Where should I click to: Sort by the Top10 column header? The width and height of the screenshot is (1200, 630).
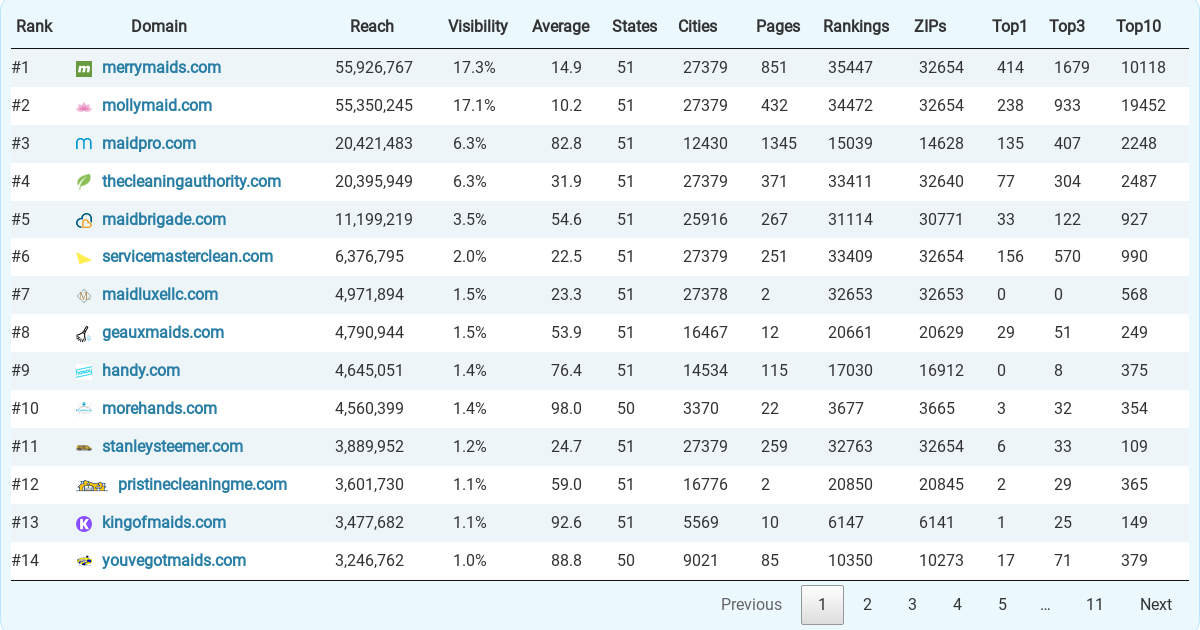[x=1139, y=27]
